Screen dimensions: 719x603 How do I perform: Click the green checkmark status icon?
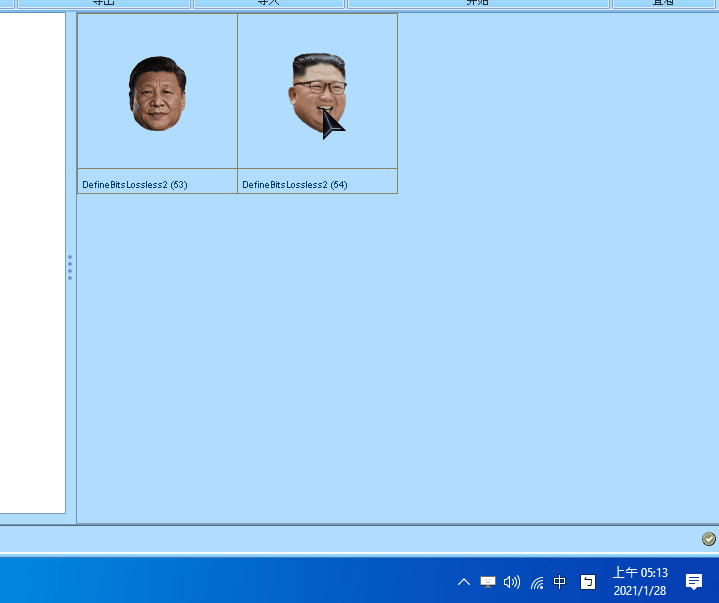[708, 539]
